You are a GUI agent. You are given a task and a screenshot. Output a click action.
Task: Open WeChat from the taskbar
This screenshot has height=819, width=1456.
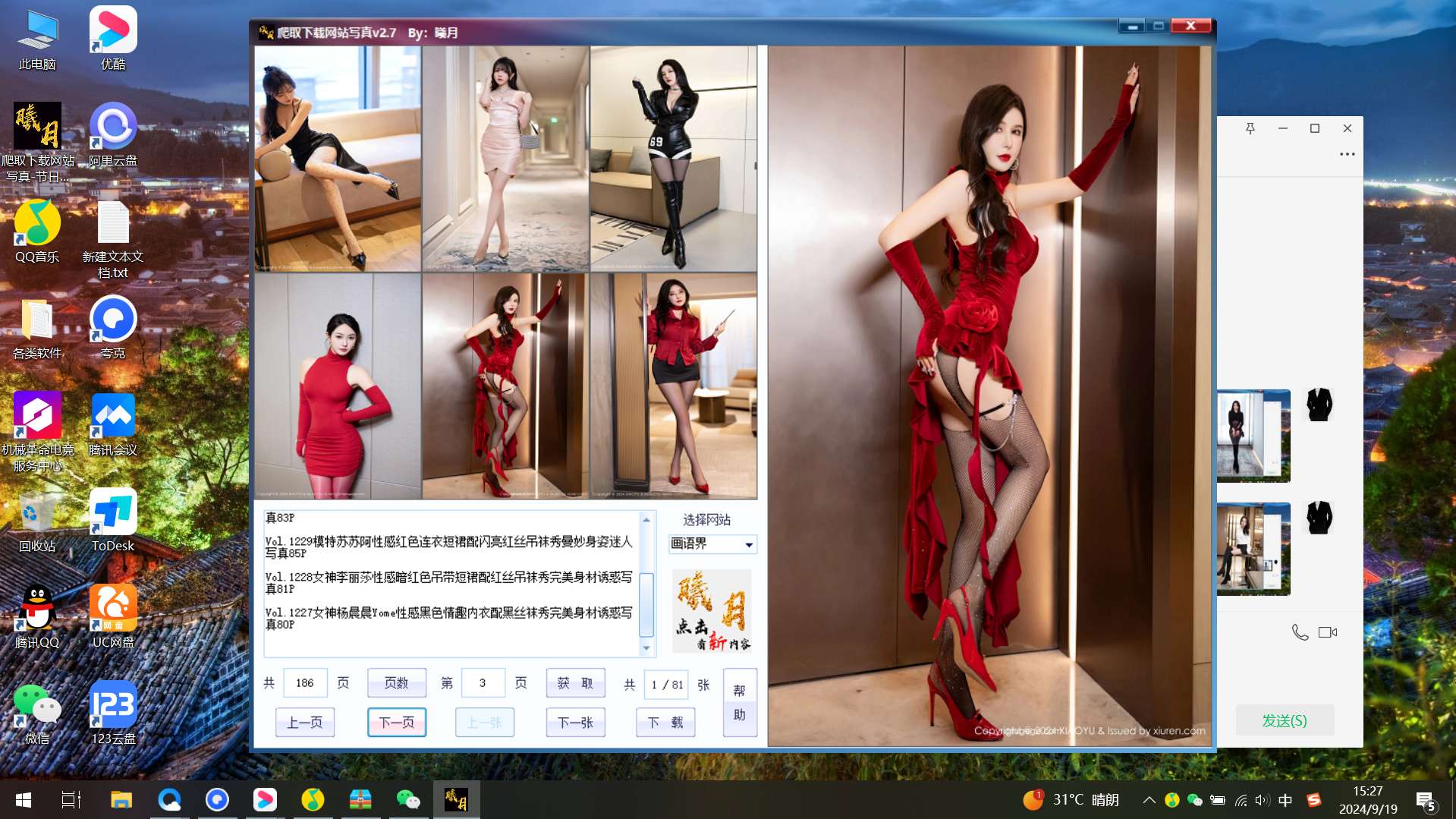coord(408,800)
